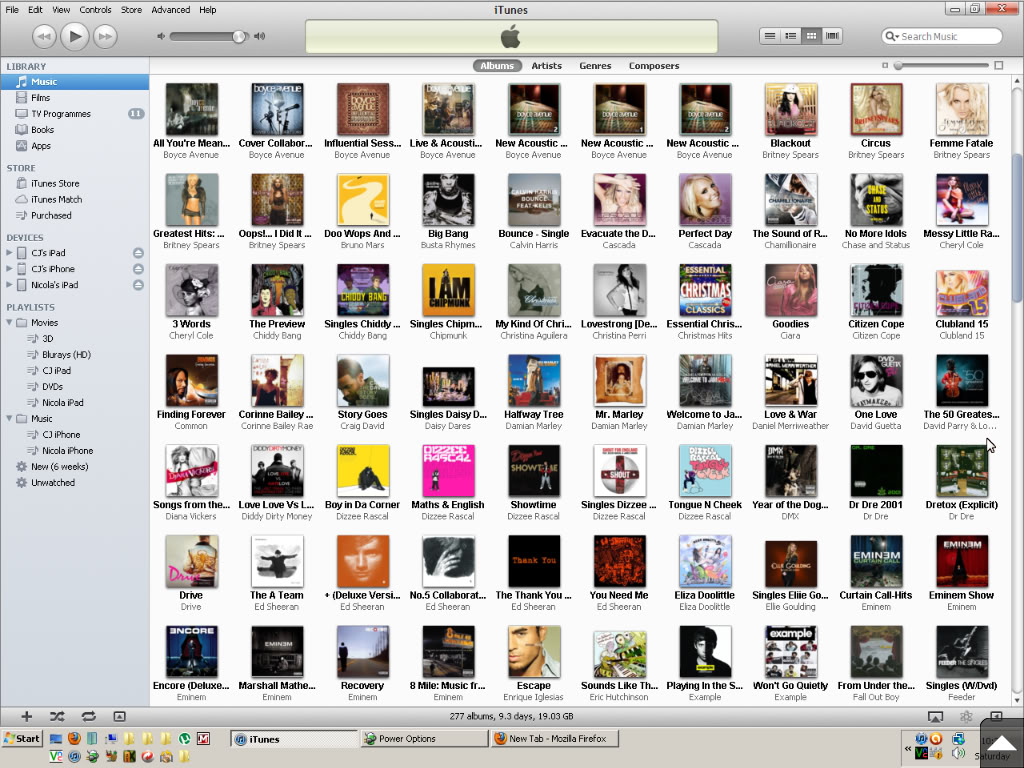Toggle repeat mode
Screen dimensions: 1024x768
(x=89, y=716)
